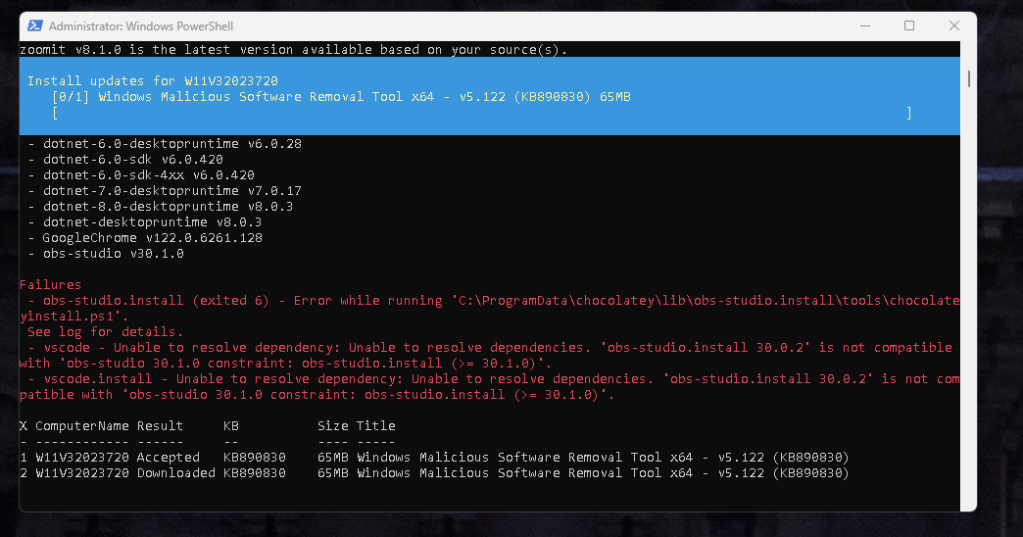The height and width of the screenshot is (537, 1023).
Task: Click 'obs-studio v30.1.0' line
Action: point(106,253)
